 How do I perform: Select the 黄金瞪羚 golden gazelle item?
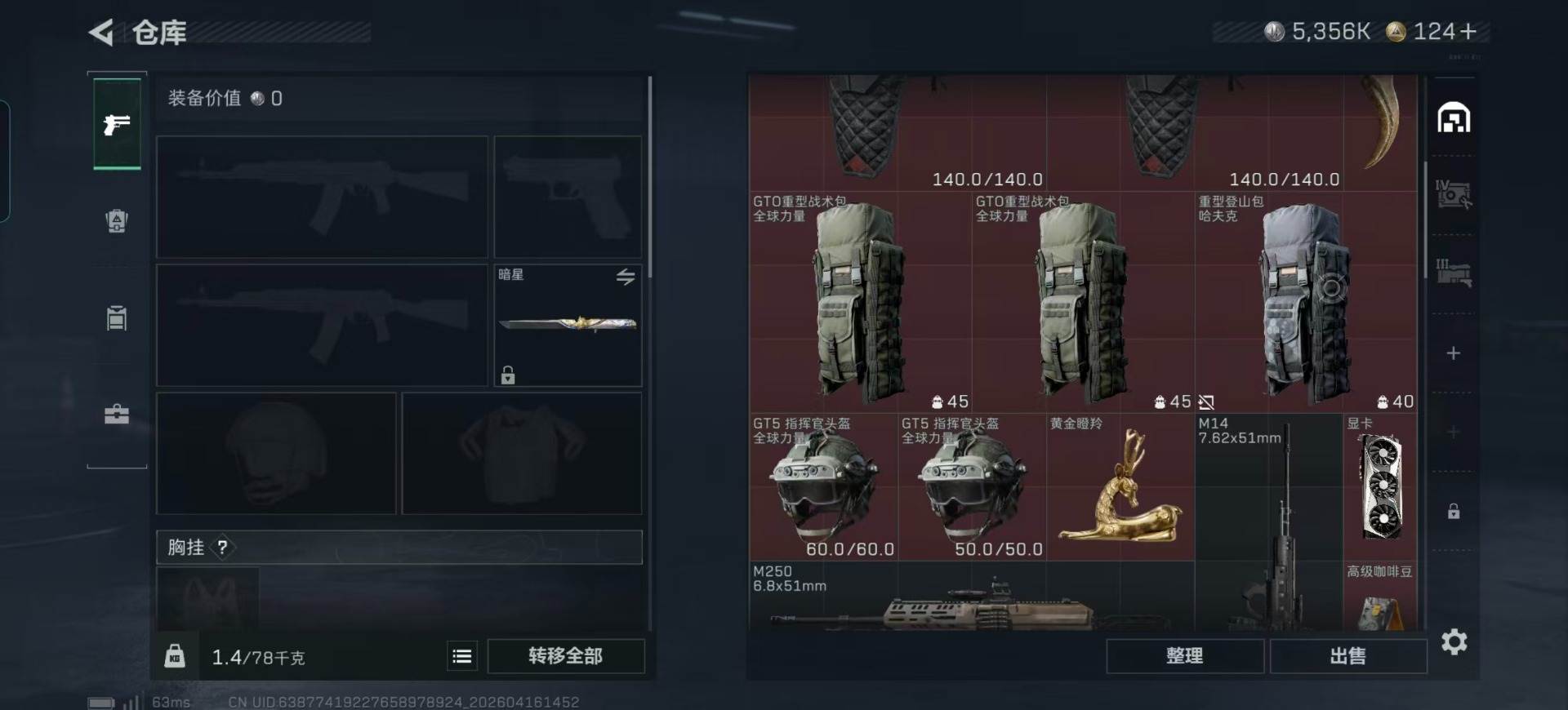pos(1120,486)
